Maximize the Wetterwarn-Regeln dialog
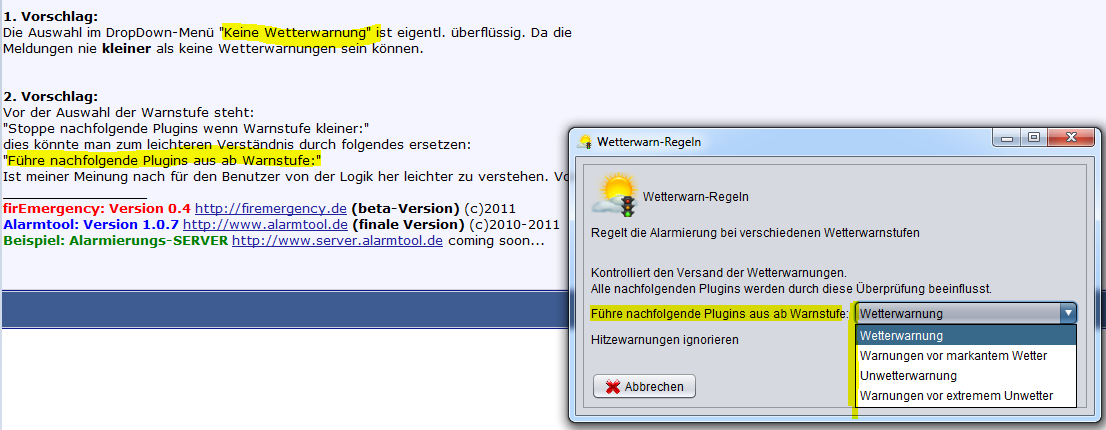 point(1034,139)
